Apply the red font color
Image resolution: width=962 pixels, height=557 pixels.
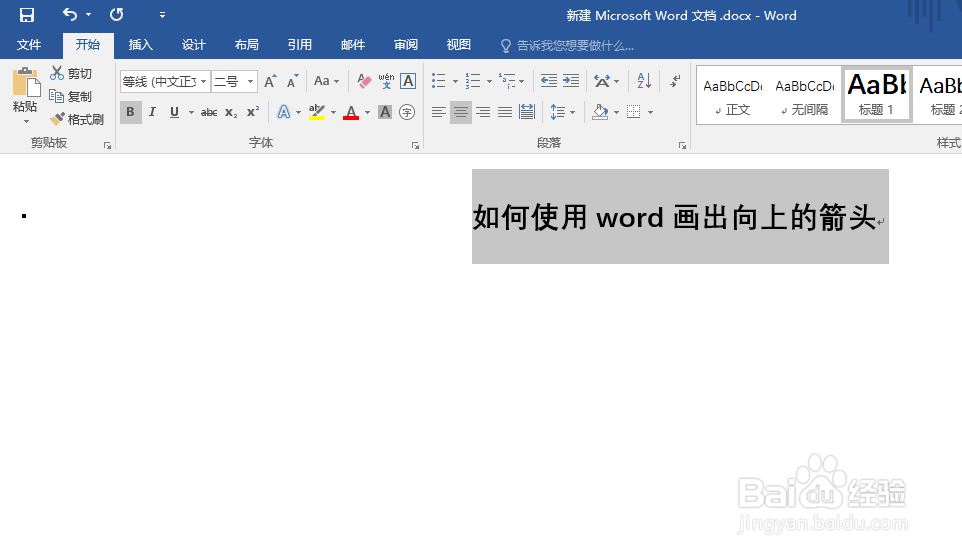coord(351,112)
